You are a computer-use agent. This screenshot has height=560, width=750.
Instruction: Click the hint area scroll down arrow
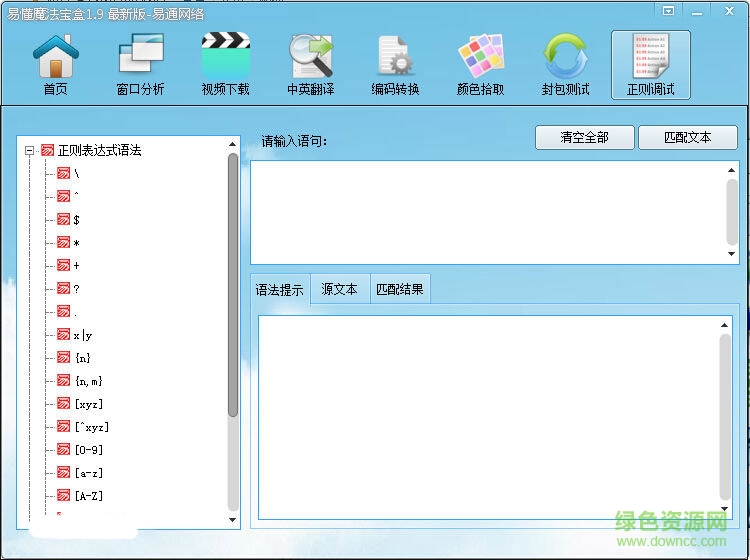click(725, 509)
